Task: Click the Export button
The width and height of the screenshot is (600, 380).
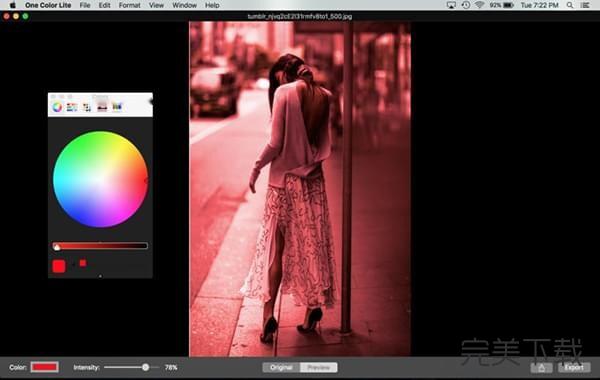Action: tap(574, 367)
